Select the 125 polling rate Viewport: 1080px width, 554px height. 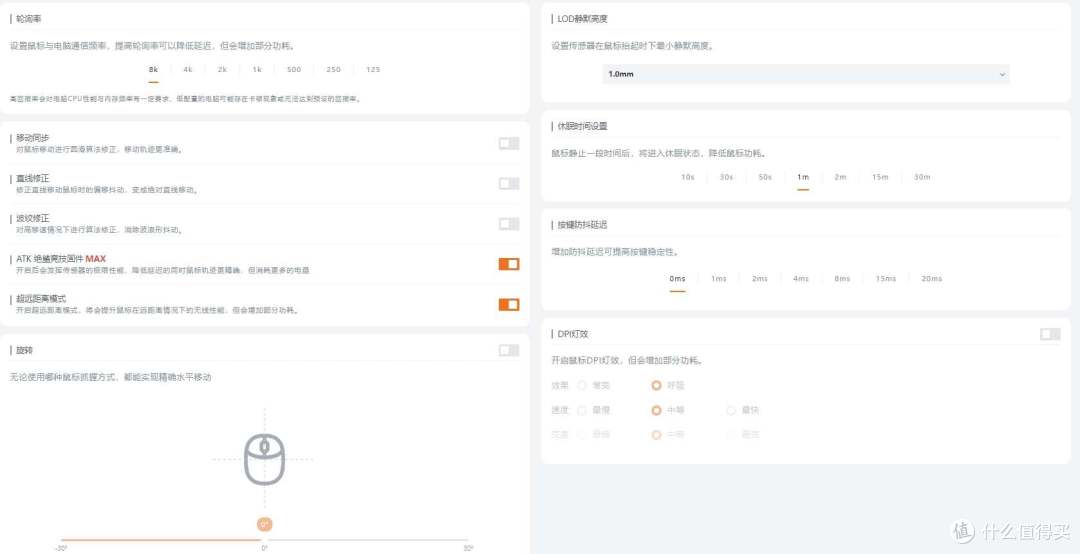click(373, 70)
